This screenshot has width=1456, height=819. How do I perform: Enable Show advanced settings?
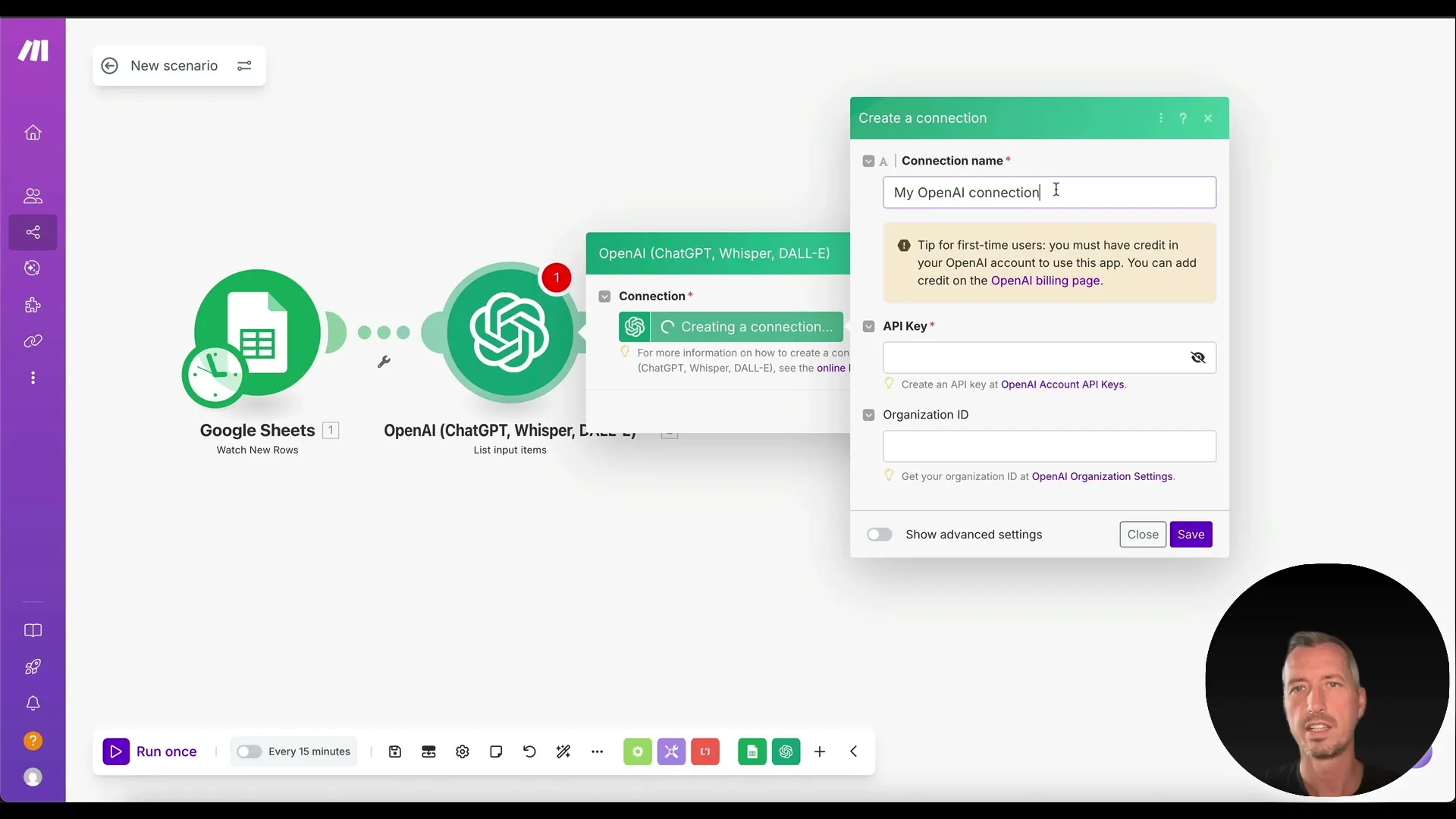point(879,535)
